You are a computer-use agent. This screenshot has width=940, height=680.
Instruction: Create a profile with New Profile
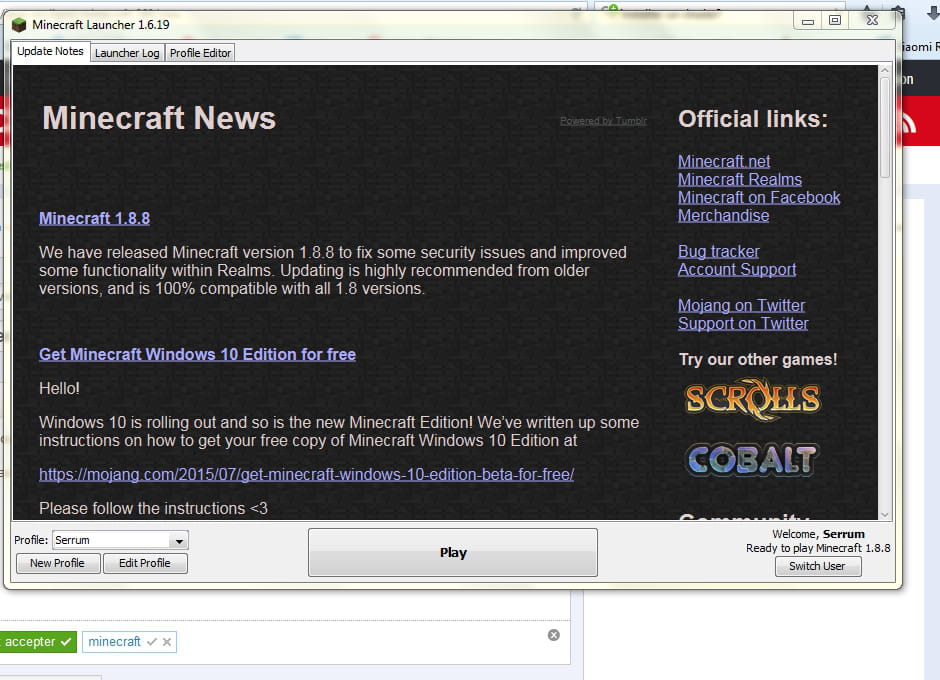tap(58, 563)
